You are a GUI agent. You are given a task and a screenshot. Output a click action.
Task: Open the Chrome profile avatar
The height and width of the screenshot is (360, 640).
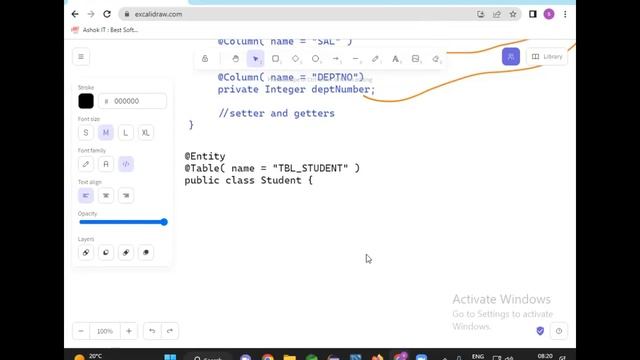point(549,14)
